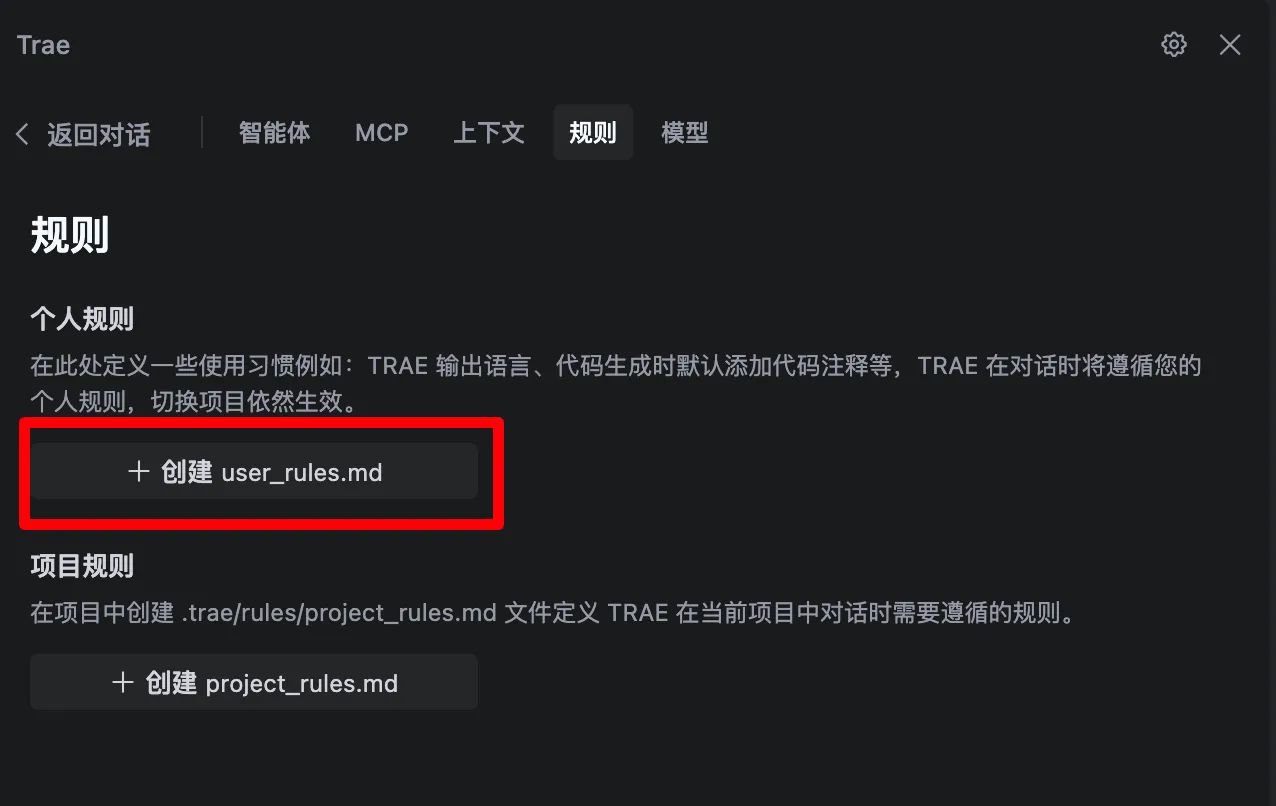
Task: Click the 个人规则 section heading
Action: tap(82, 320)
